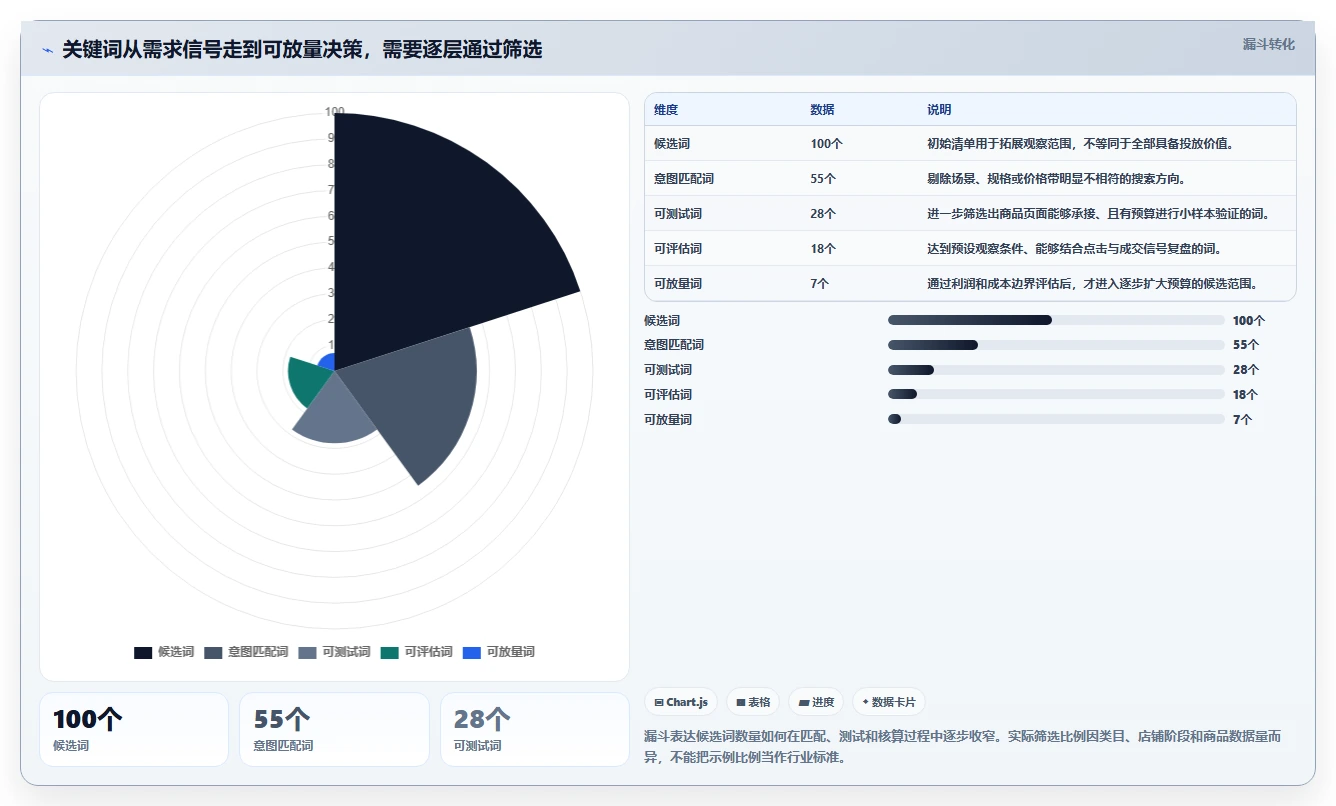Click the description starting 通过利润和成本边界评估
This screenshot has width=1336, height=806.
(x=1092, y=284)
